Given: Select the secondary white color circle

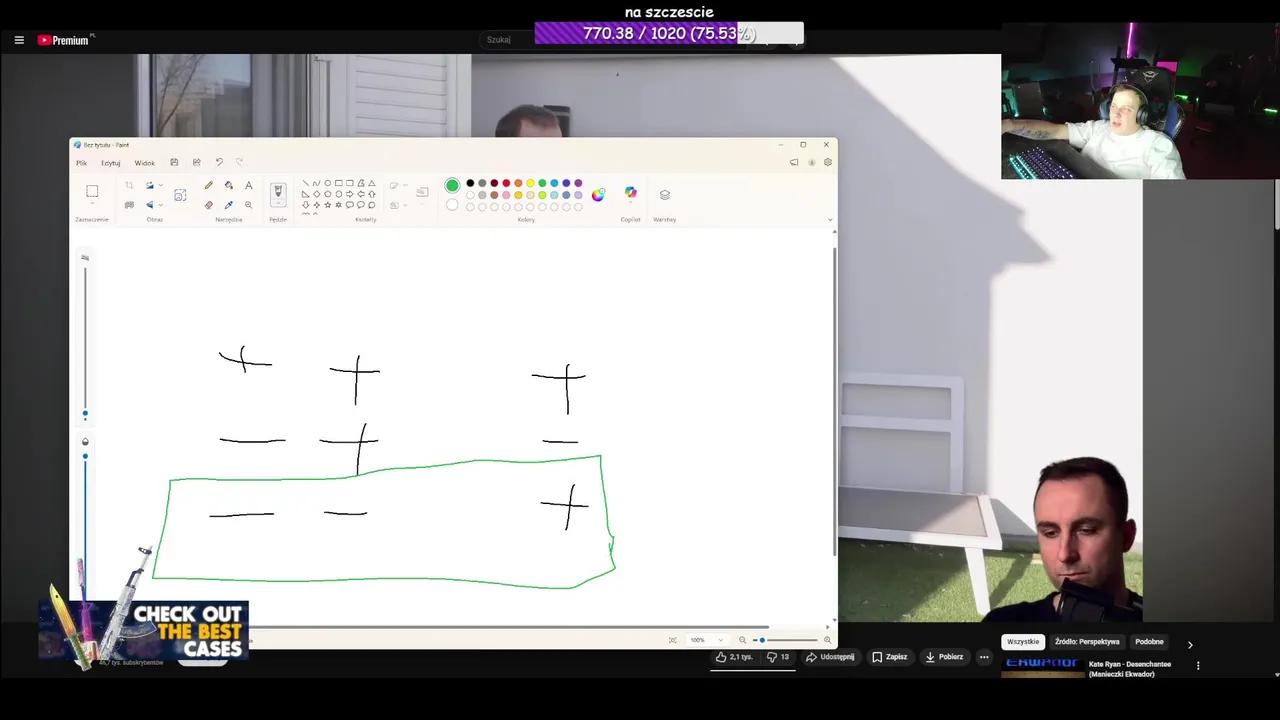Looking at the screenshot, I should [452, 205].
